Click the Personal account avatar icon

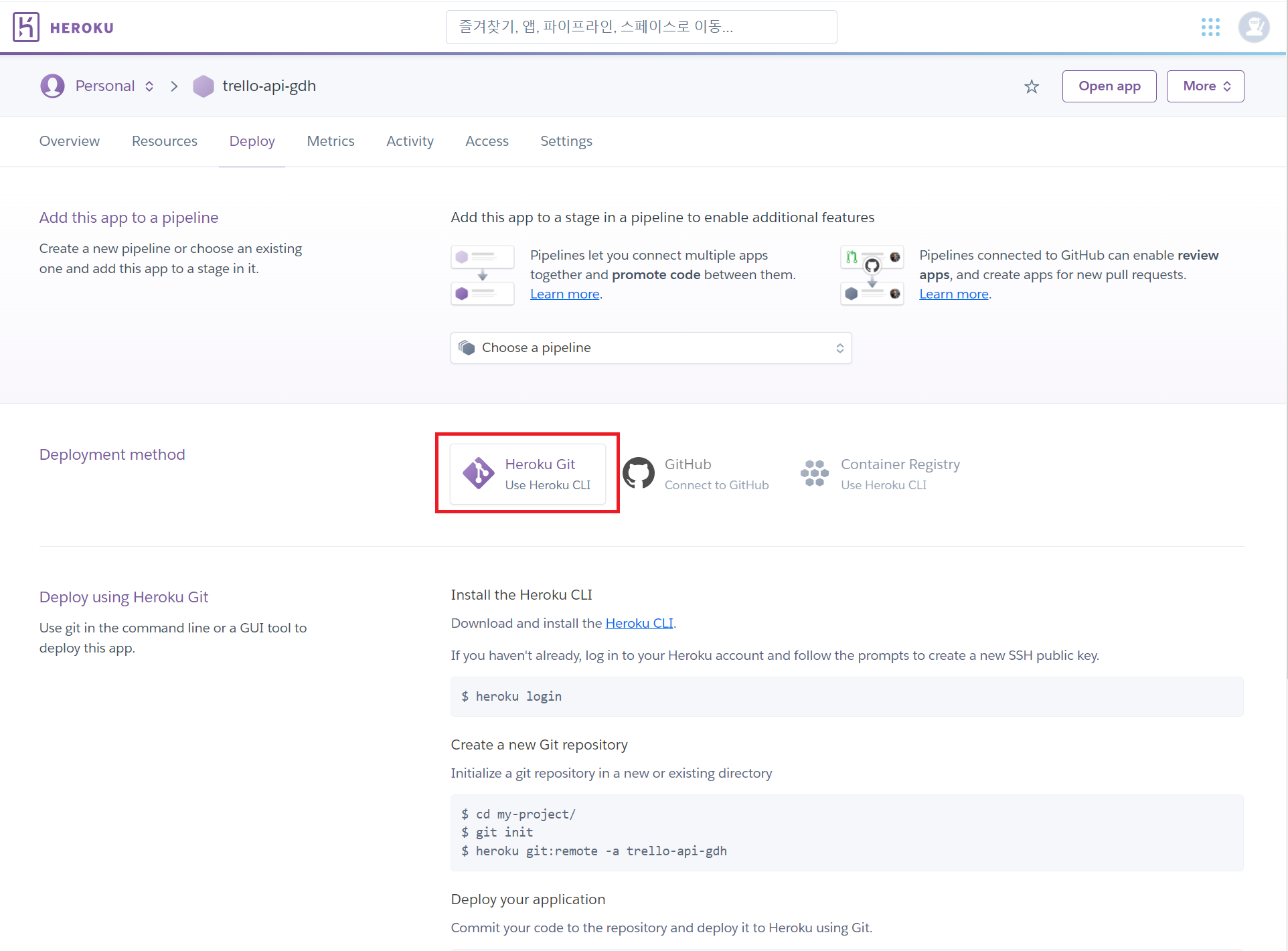pos(52,86)
